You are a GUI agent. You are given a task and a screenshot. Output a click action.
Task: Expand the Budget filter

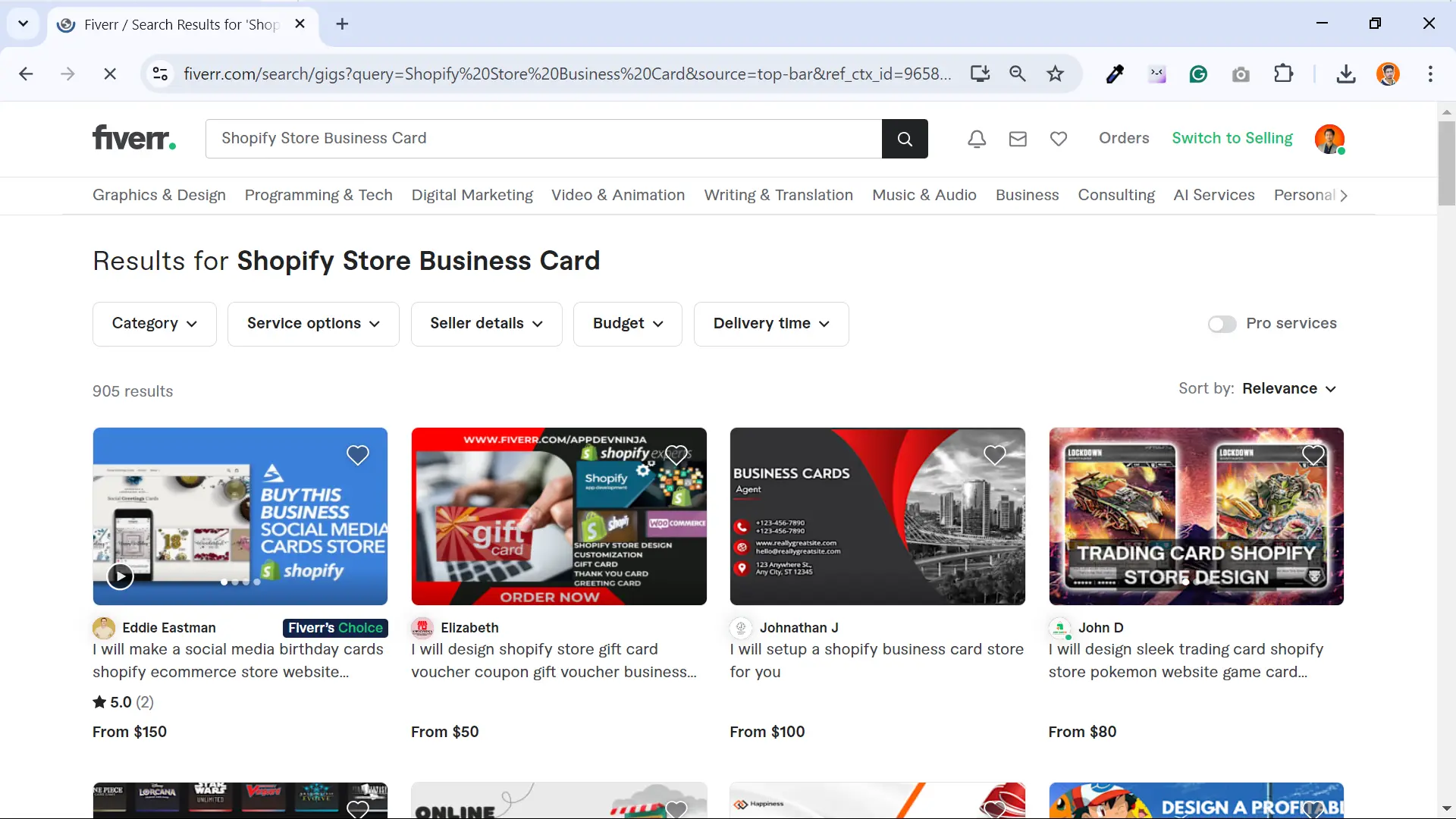point(628,324)
